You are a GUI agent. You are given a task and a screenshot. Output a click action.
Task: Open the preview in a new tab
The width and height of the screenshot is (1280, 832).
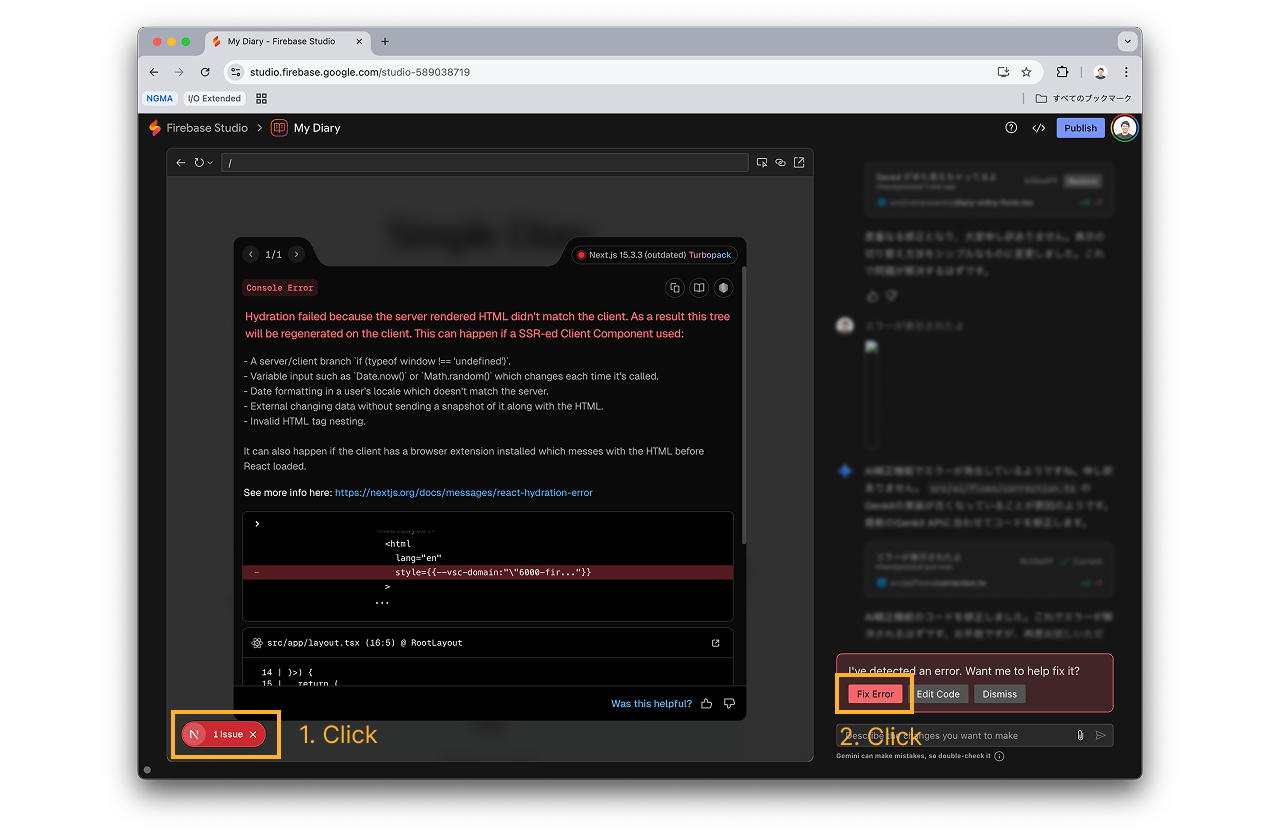(x=798, y=162)
